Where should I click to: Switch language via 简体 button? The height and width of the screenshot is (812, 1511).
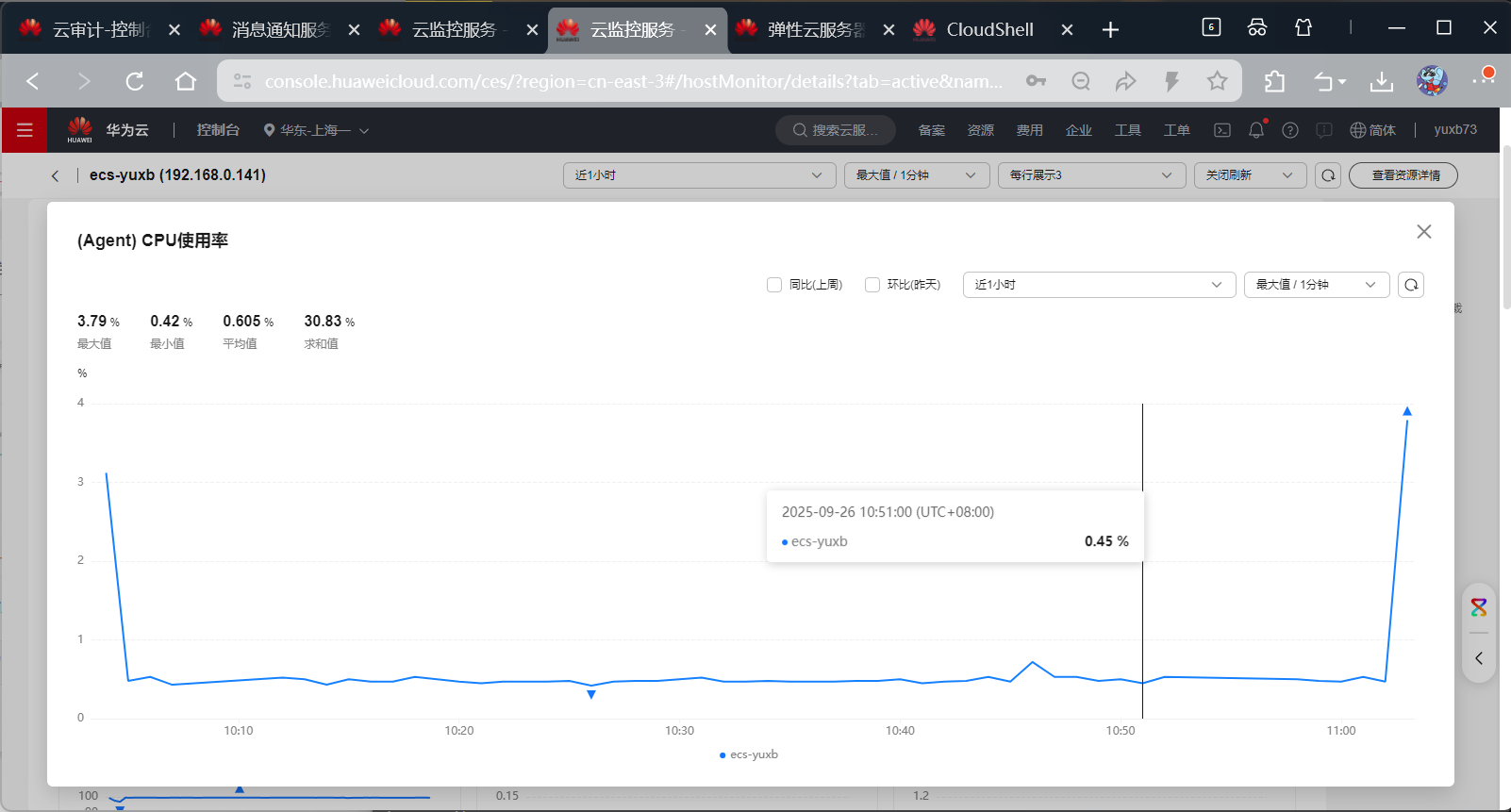click(1372, 130)
